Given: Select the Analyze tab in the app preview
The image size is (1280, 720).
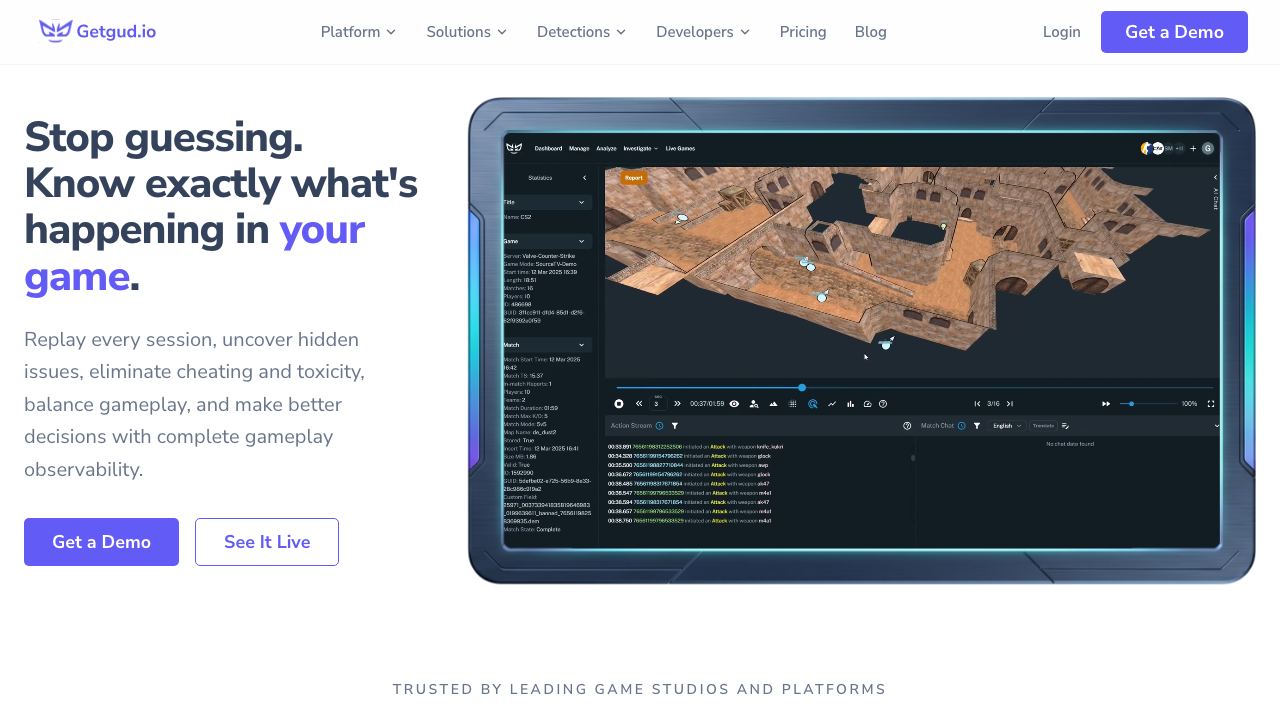Looking at the screenshot, I should [606, 148].
